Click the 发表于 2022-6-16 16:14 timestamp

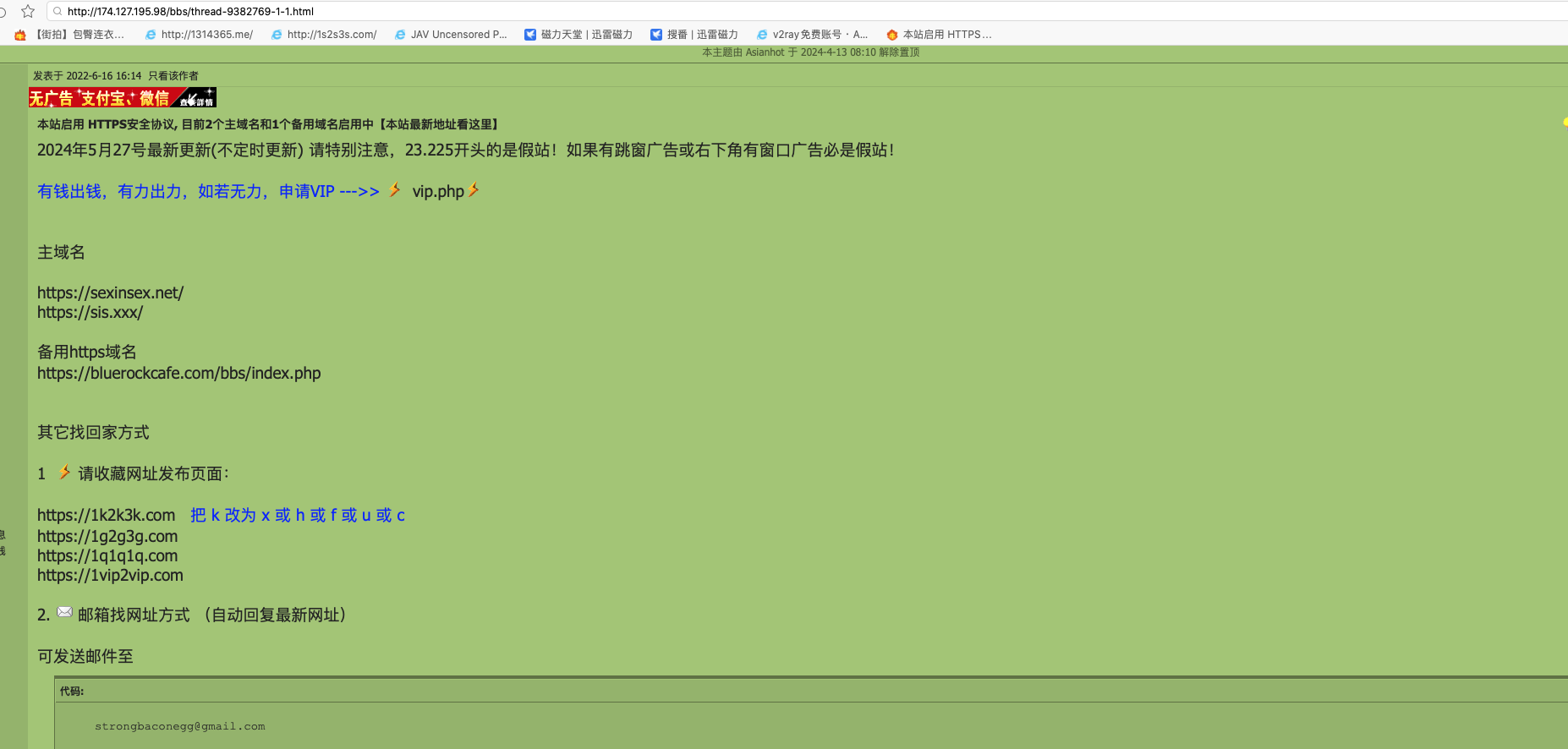coord(87,76)
